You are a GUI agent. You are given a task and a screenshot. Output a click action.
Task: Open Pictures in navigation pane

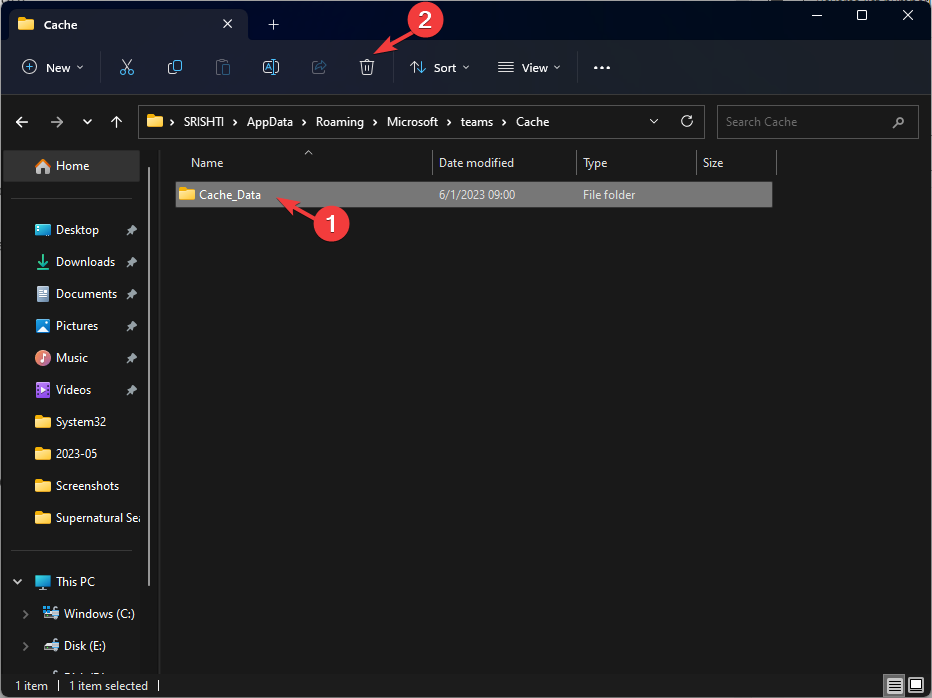77,326
